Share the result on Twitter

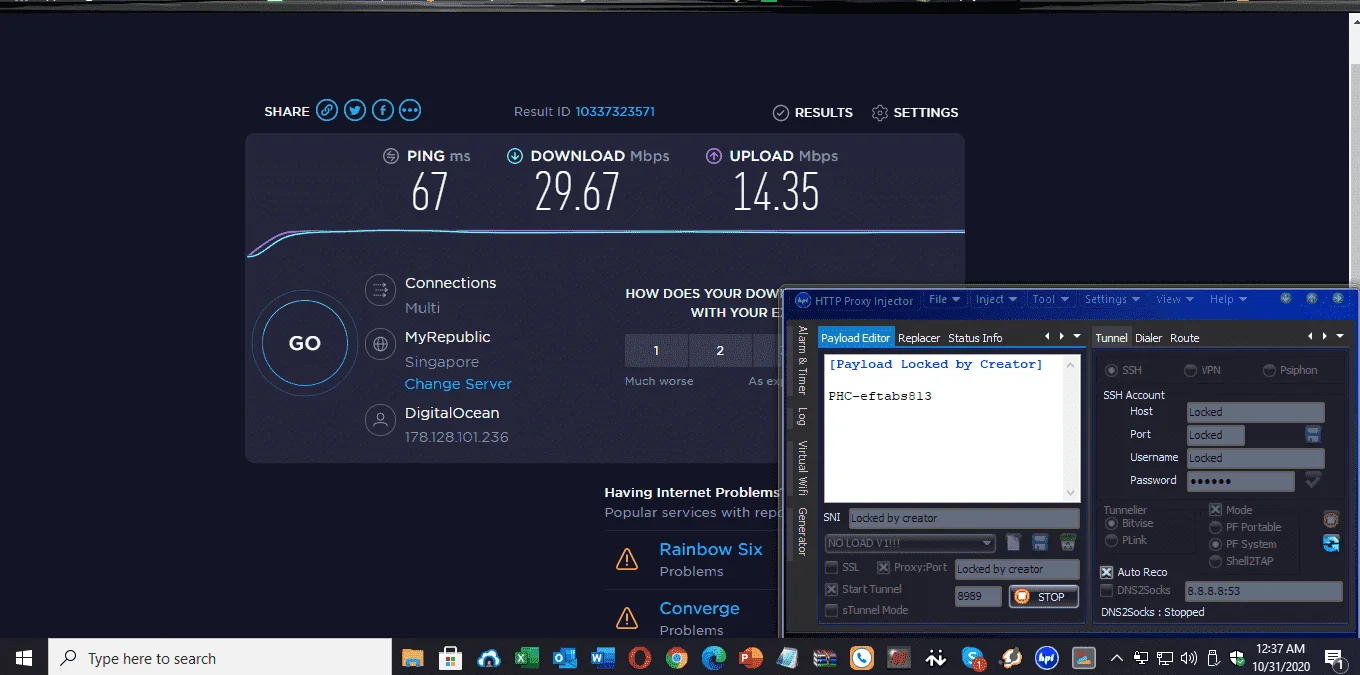(x=355, y=111)
